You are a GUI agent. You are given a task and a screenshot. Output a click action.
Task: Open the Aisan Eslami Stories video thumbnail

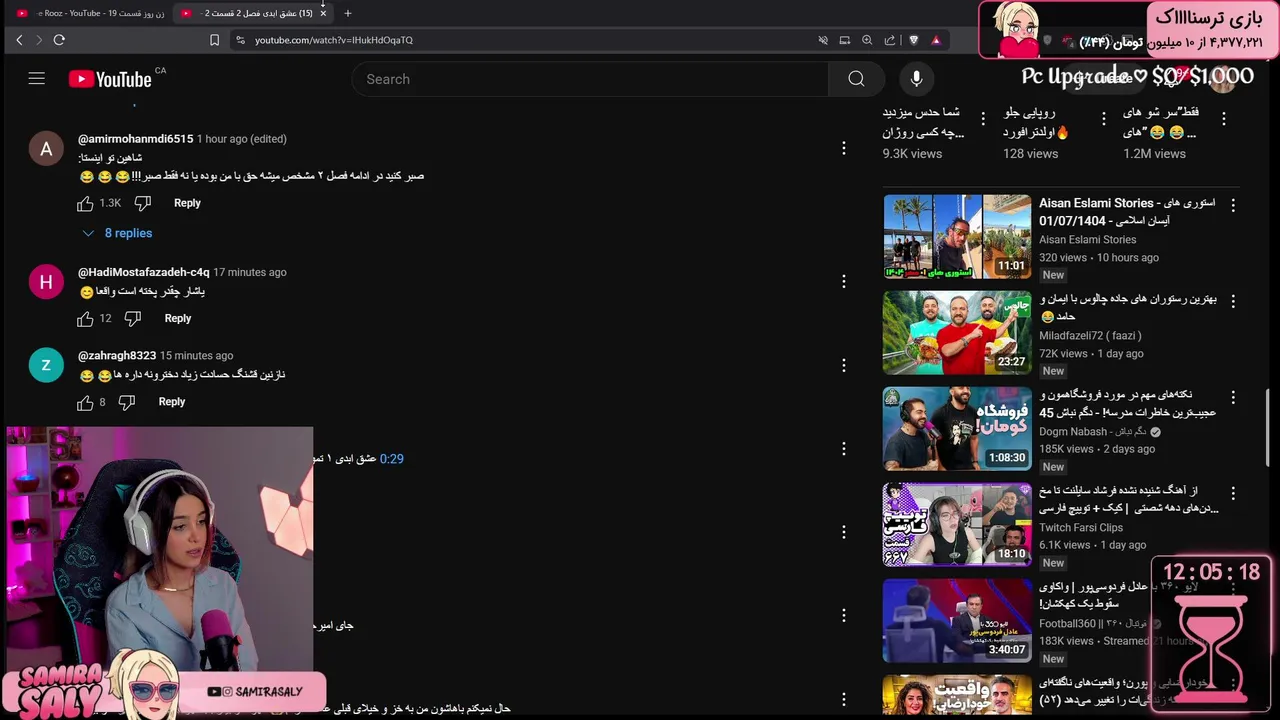957,236
